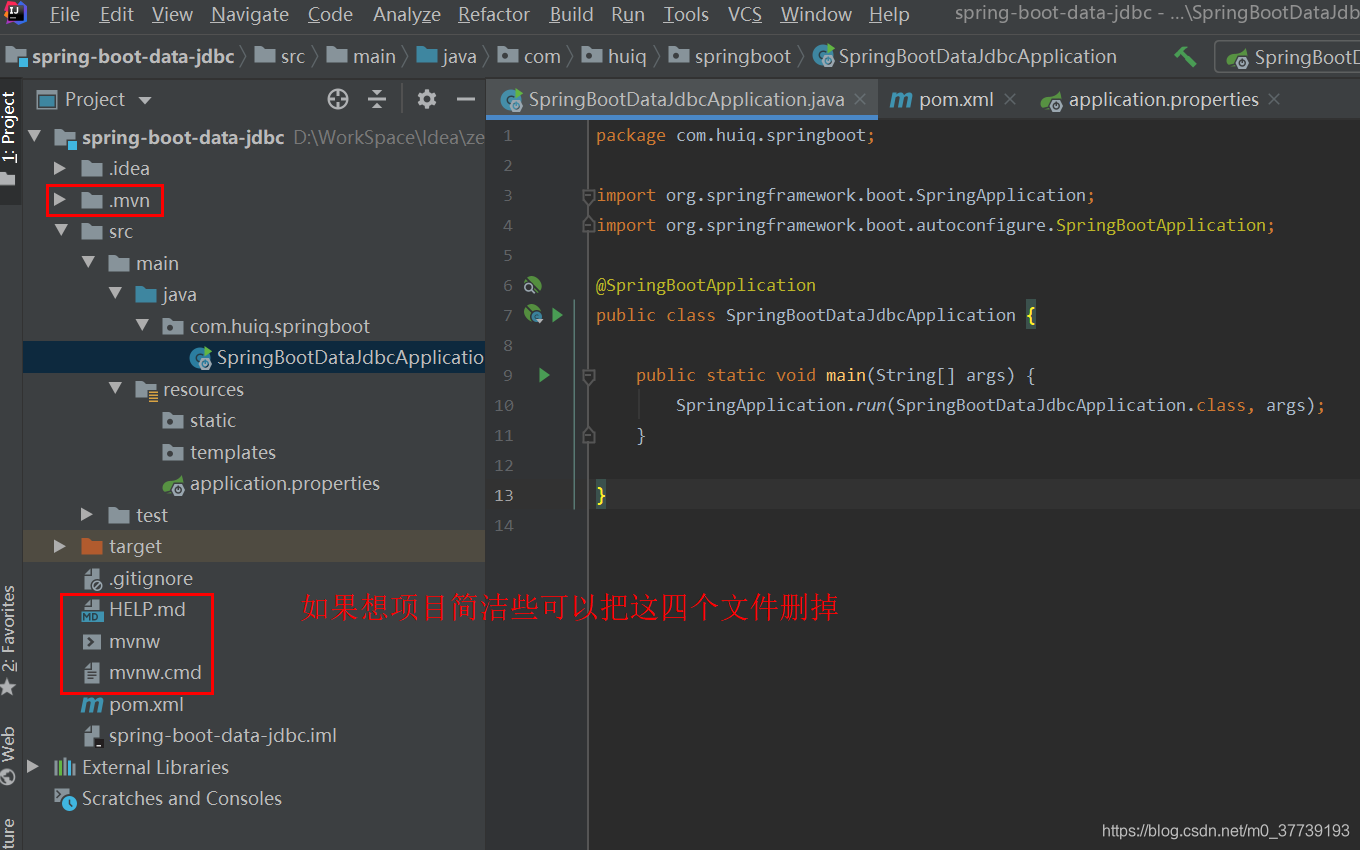Open the Build menu

[571, 14]
